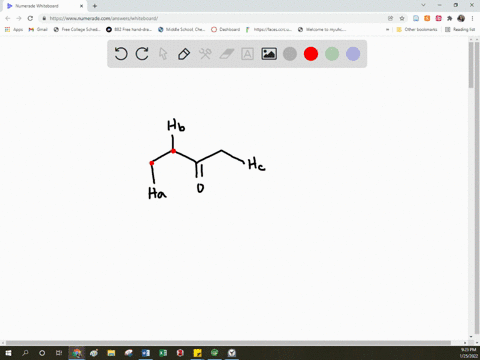480x360 pixels.
Task: Open the Reading list panel
Action: [x=460, y=29]
